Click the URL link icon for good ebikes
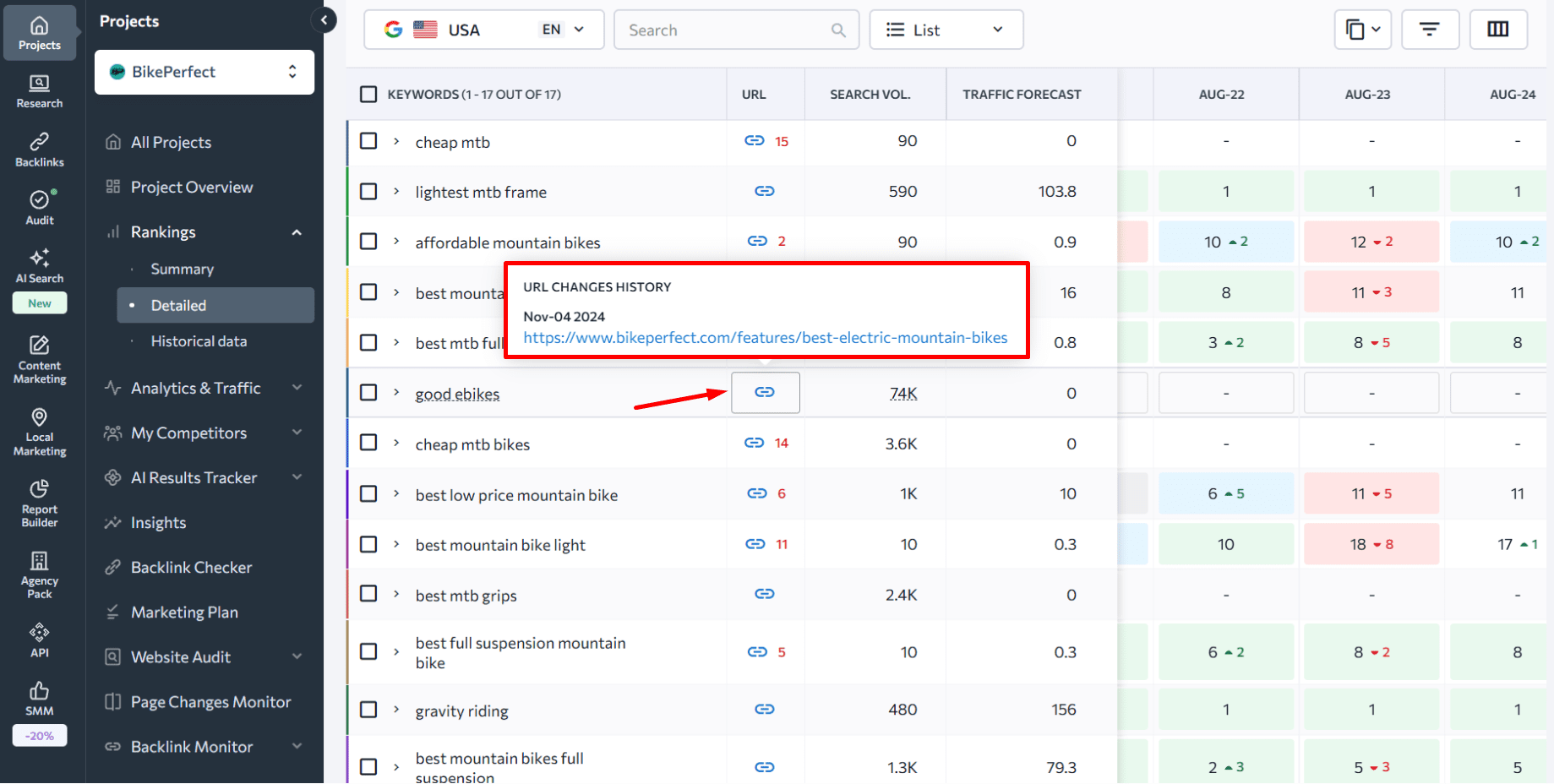 (765, 393)
